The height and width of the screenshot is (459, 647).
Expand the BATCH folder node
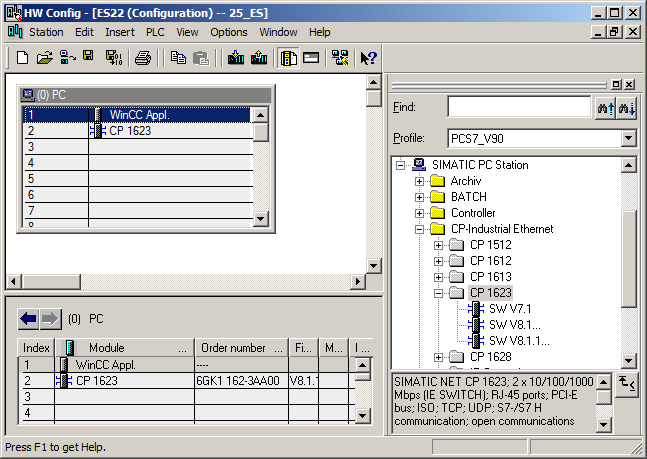[x=420, y=197]
